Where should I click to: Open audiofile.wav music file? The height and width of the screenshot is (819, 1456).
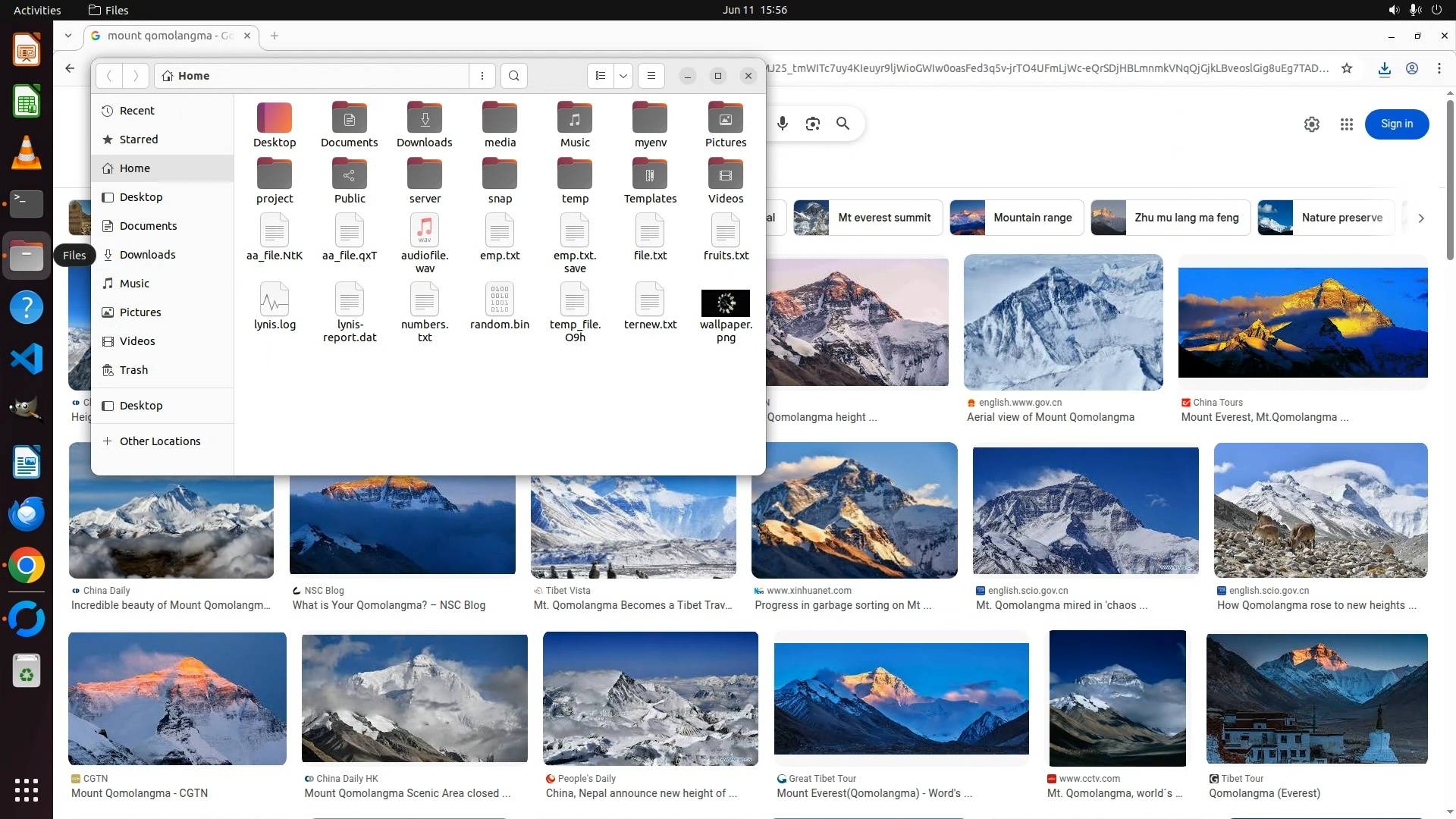coord(425,231)
